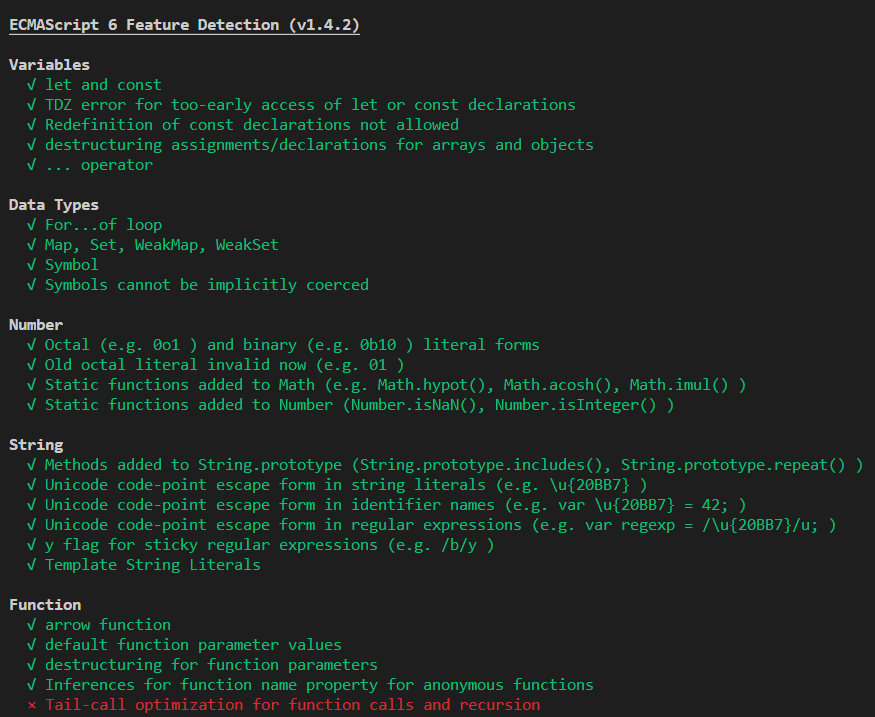Click the checkmark next to 'Symbol' line
Viewport: 875px width, 717px height.
32,265
